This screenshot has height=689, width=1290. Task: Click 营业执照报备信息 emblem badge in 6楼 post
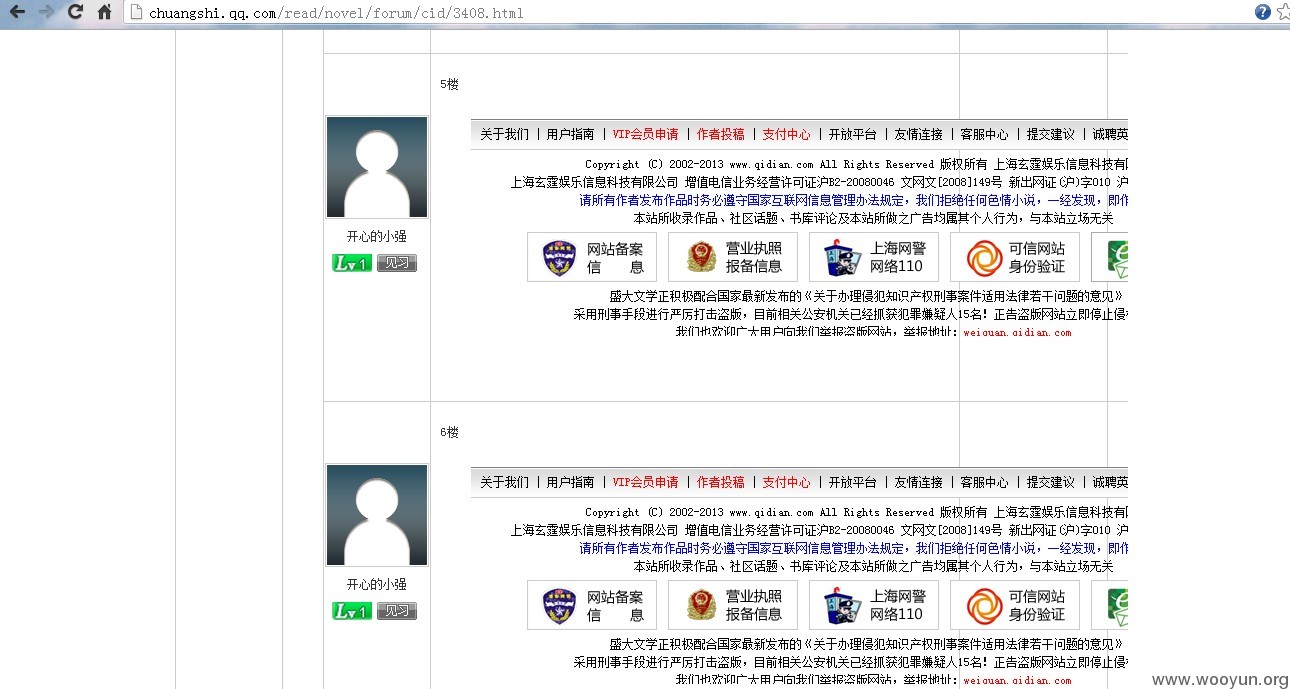733,605
